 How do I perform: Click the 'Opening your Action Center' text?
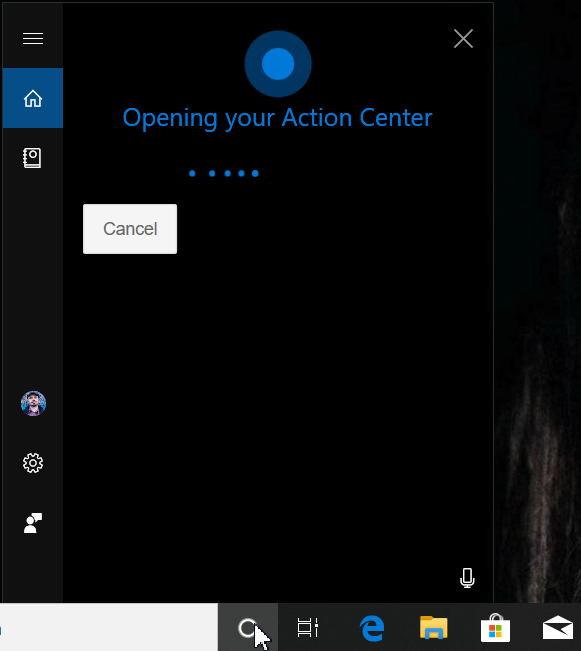(277, 118)
